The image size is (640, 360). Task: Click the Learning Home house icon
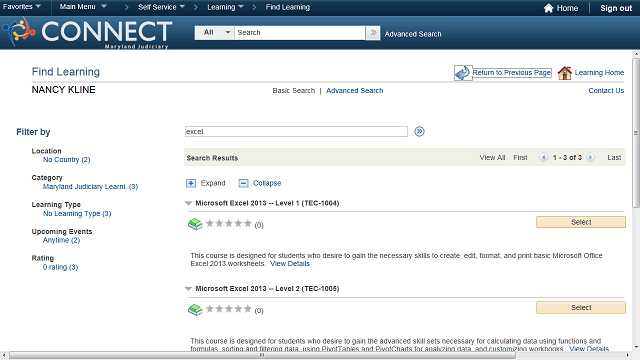click(x=564, y=73)
